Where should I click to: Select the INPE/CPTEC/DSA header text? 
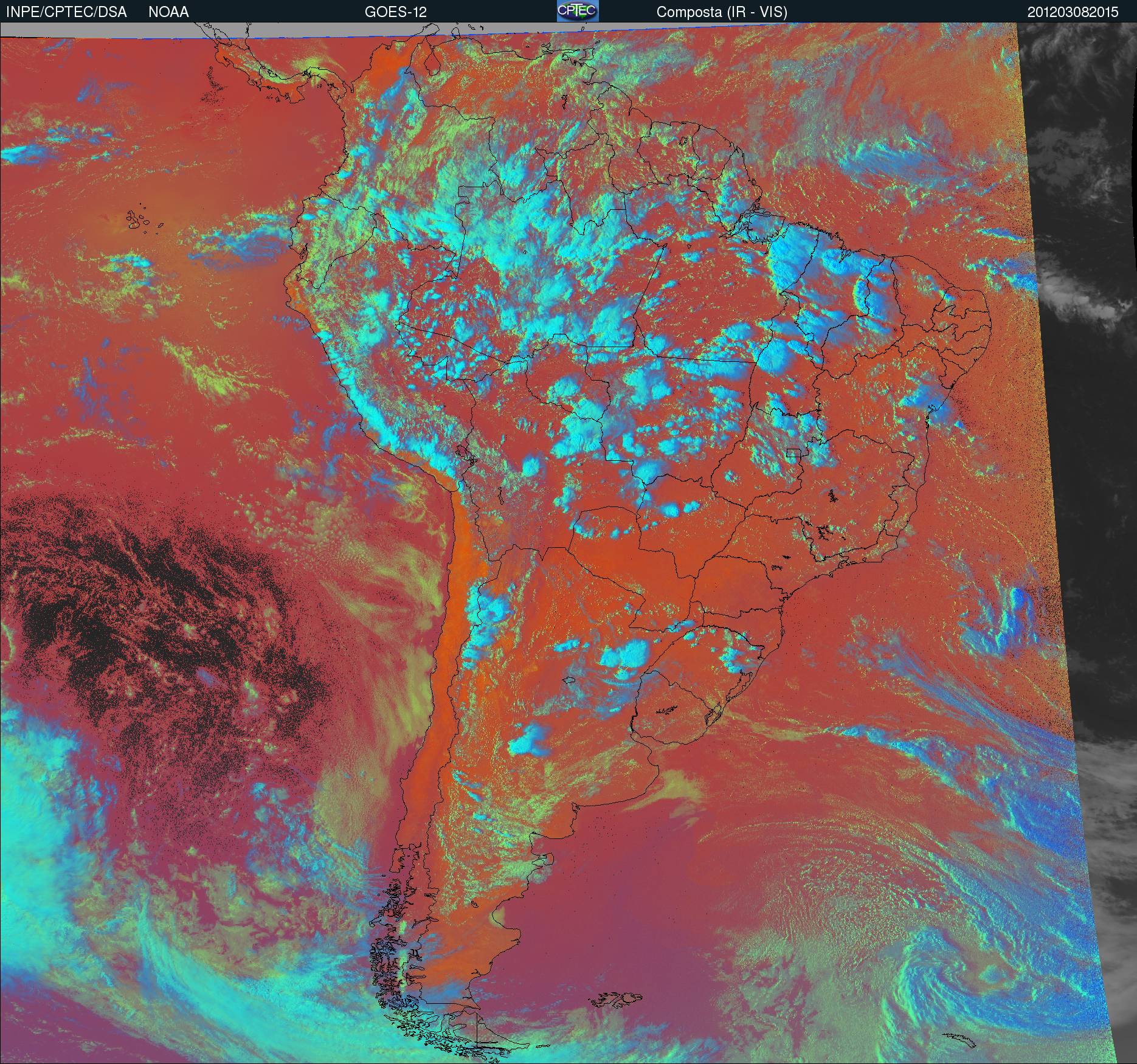(66, 12)
